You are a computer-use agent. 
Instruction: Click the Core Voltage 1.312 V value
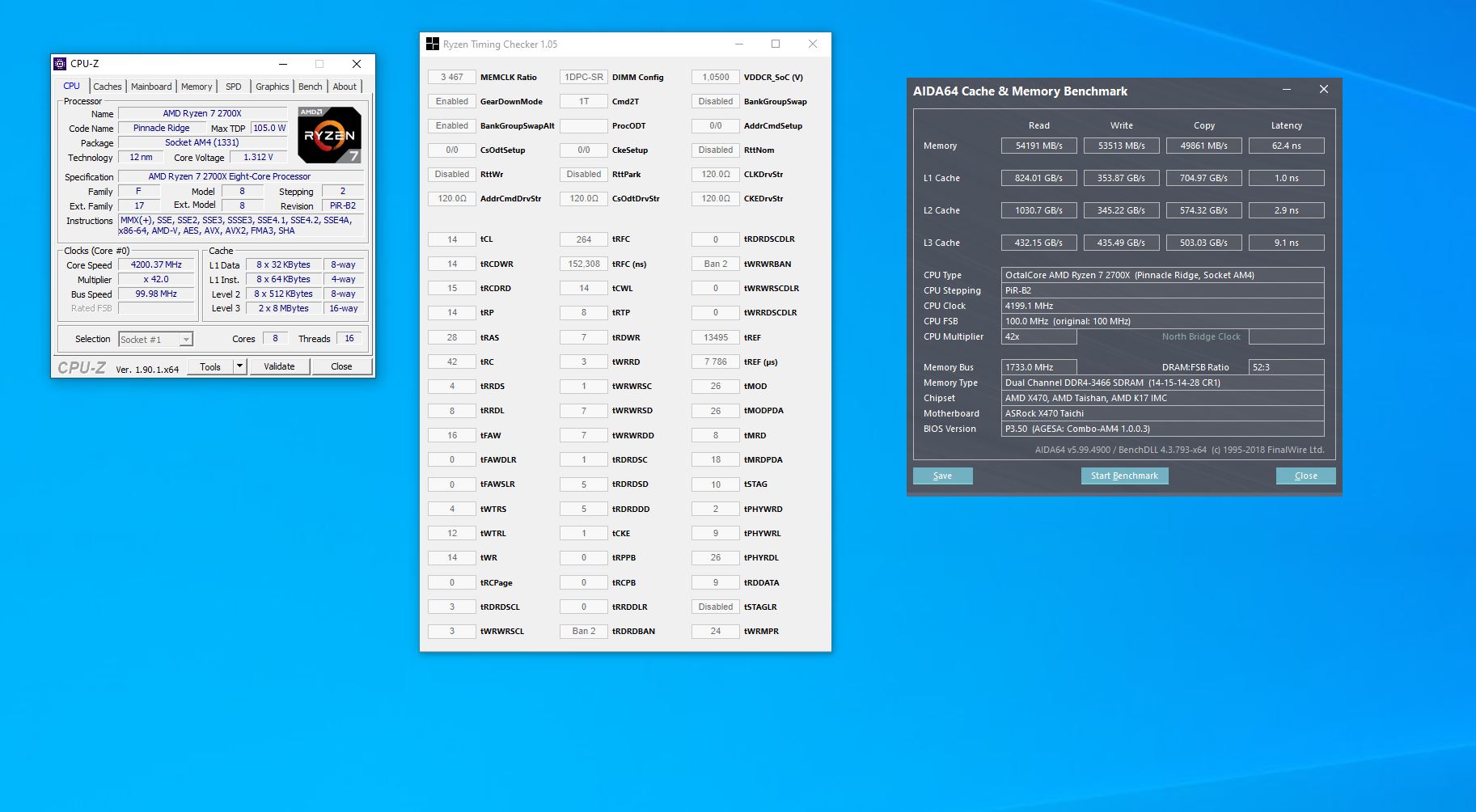click(x=258, y=158)
